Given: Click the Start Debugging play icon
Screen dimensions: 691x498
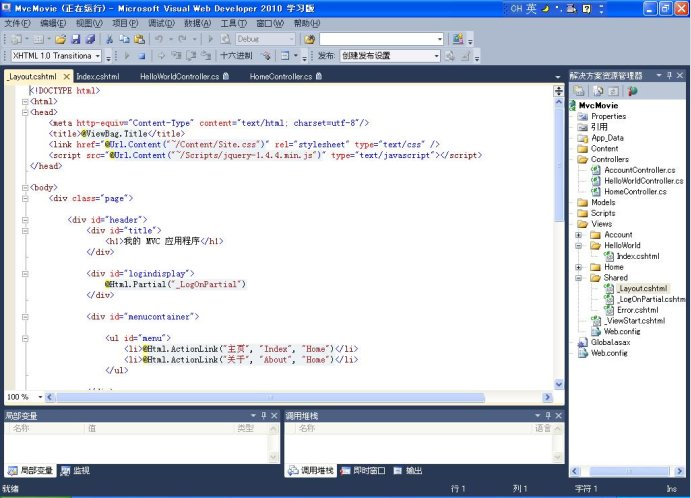Looking at the screenshot, I should [x=210, y=39].
